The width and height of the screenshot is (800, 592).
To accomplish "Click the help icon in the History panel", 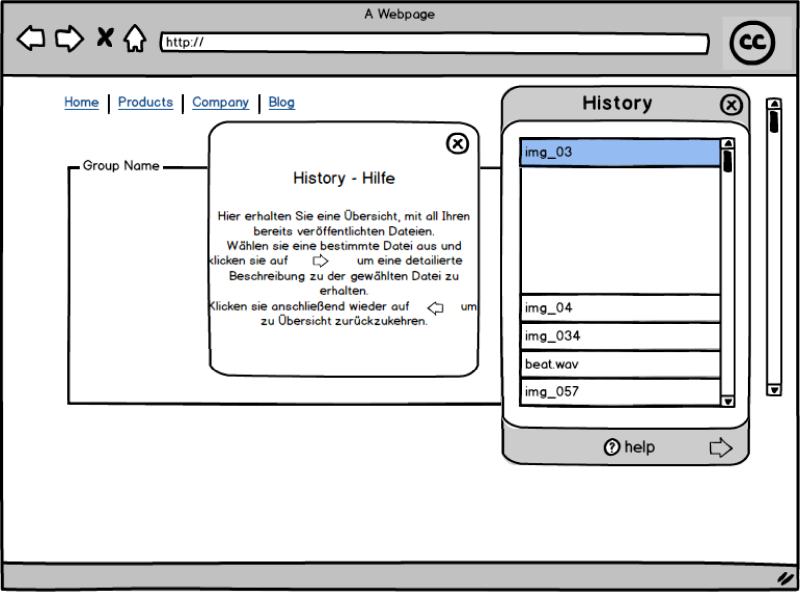I will coord(612,447).
